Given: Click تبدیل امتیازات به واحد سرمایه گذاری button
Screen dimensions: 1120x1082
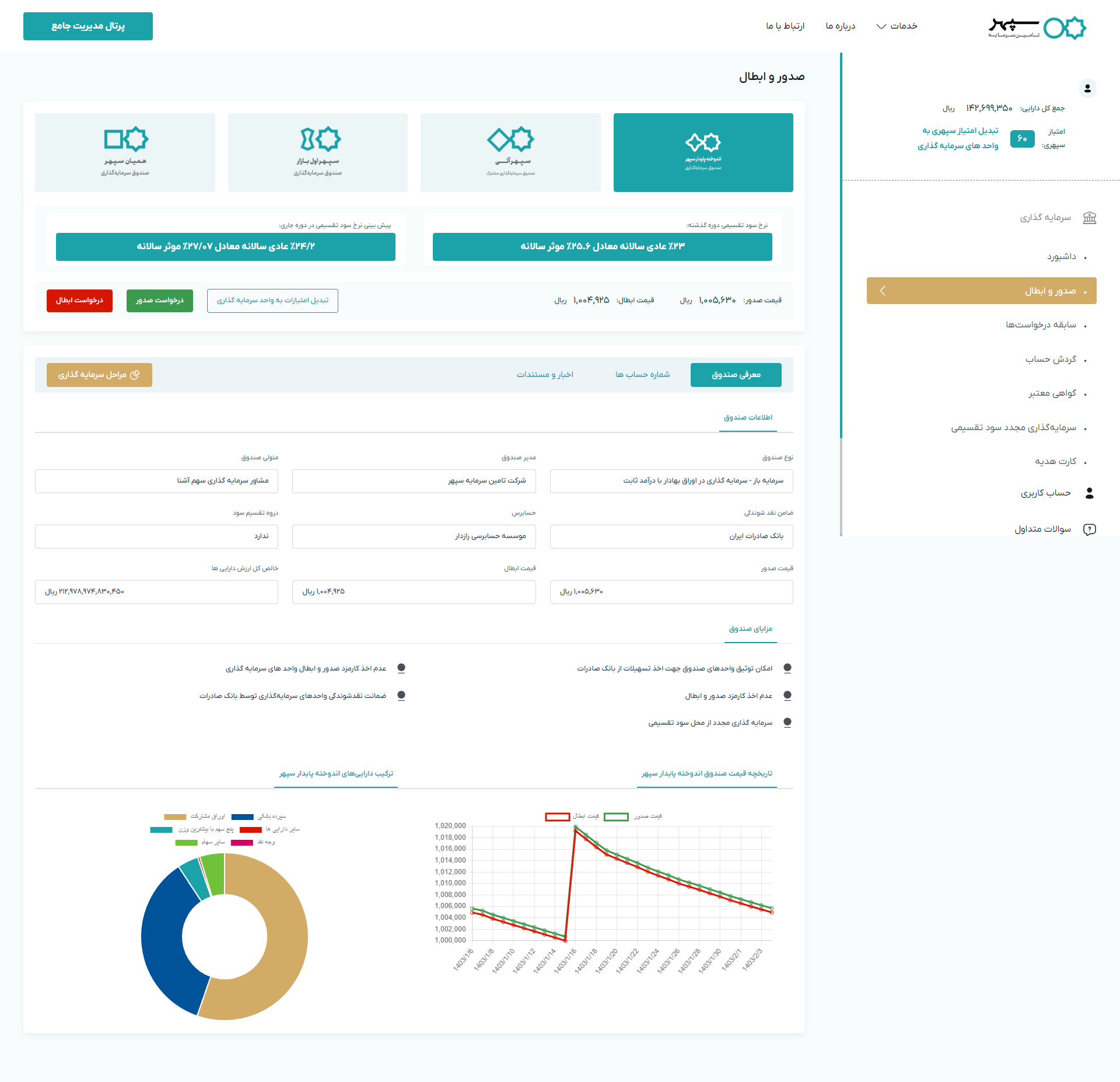Looking at the screenshot, I should click(272, 301).
